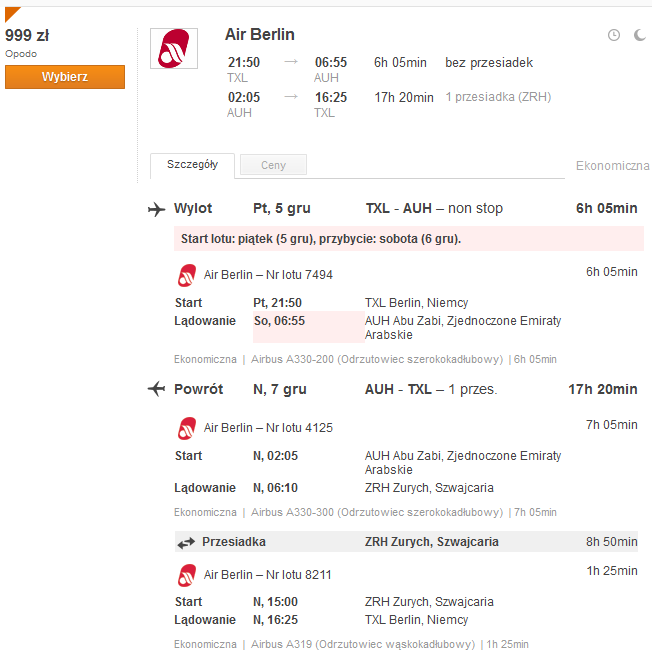Click the highlighted So, 06:55 landing time
The width and height of the screenshot is (652, 660).
point(279,321)
